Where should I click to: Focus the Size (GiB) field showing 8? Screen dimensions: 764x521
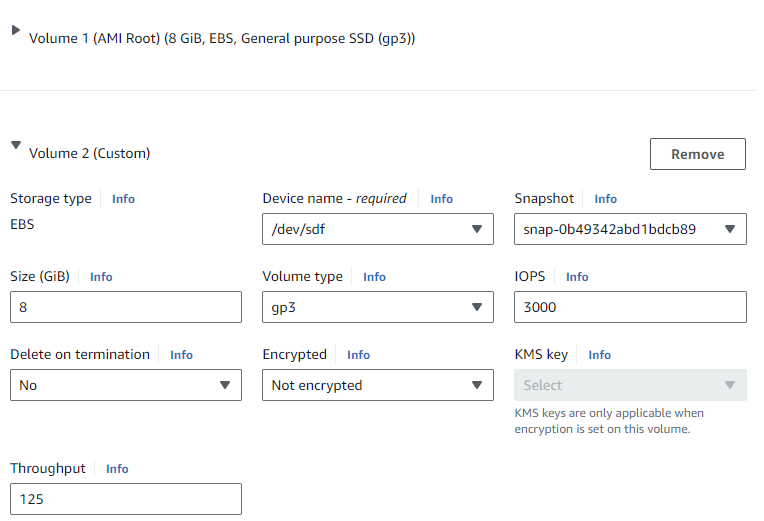pos(126,307)
